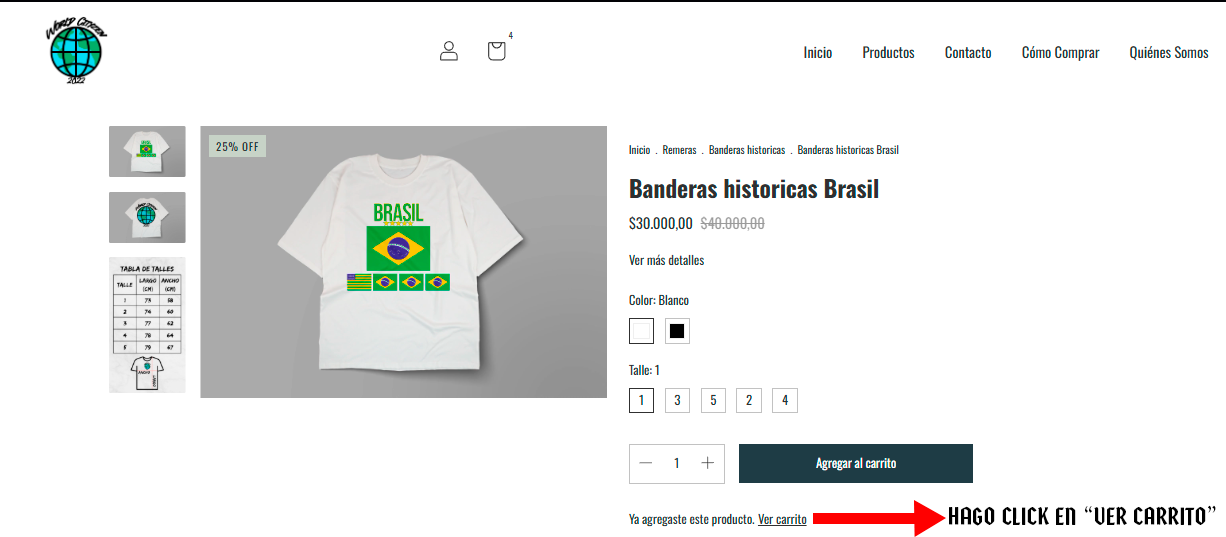
Task: Open the Remeras breadcrumb link
Action: tap(679, 150)
